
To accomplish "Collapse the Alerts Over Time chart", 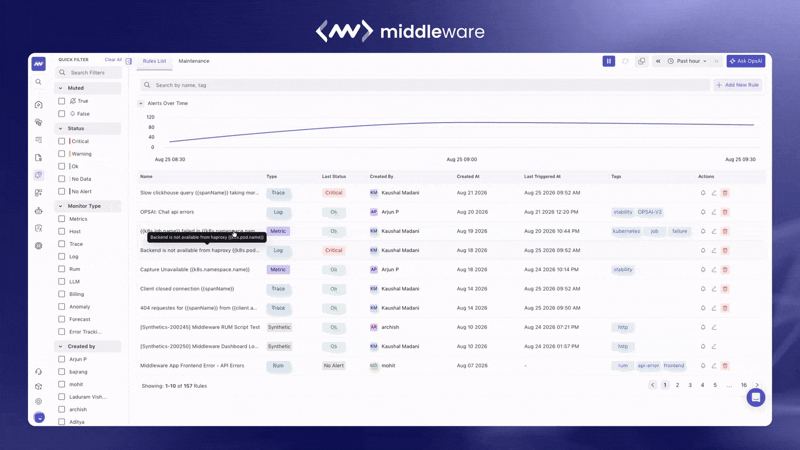I will point(141,104).
